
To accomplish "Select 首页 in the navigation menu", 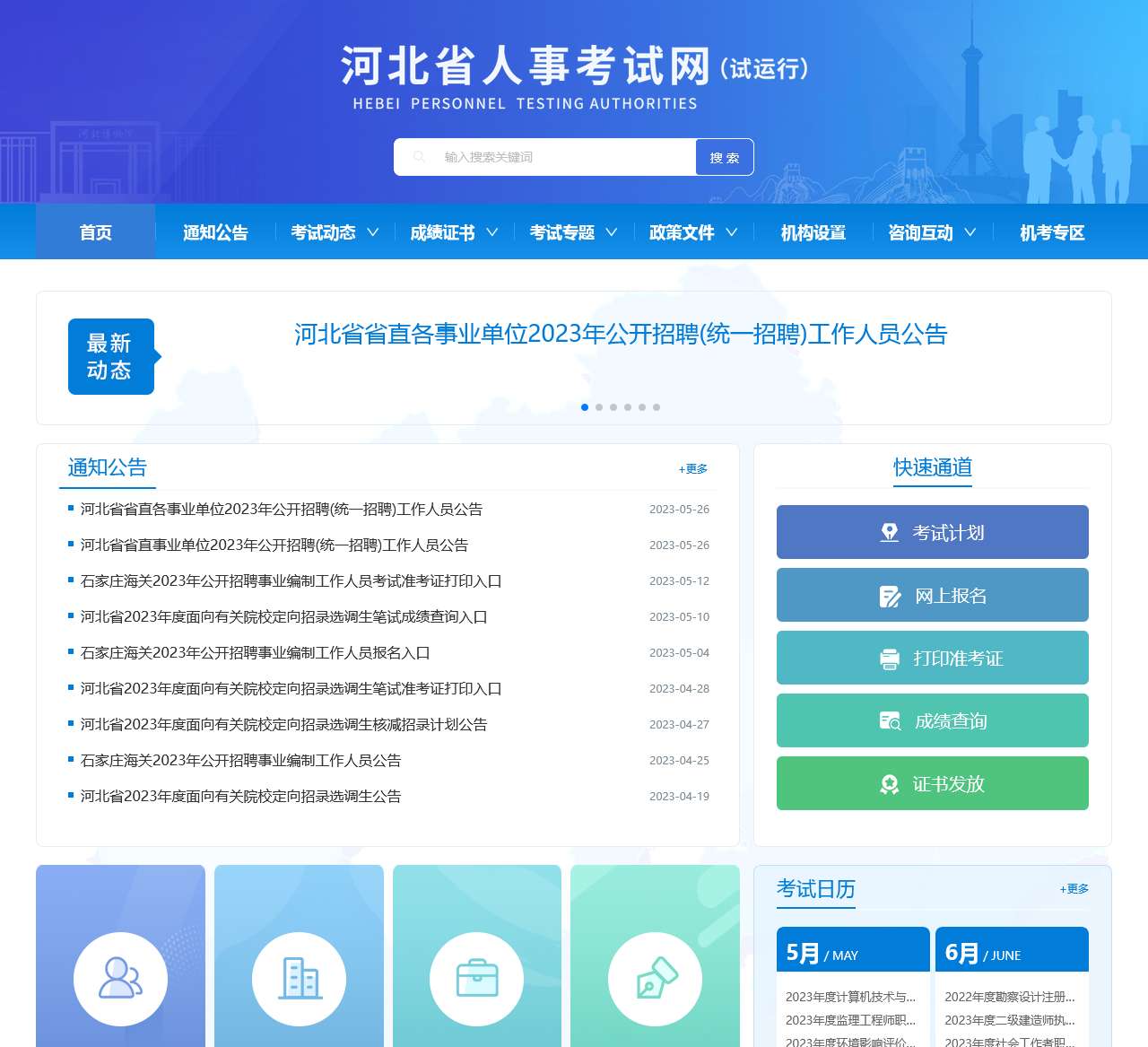I will pos(95,232).
